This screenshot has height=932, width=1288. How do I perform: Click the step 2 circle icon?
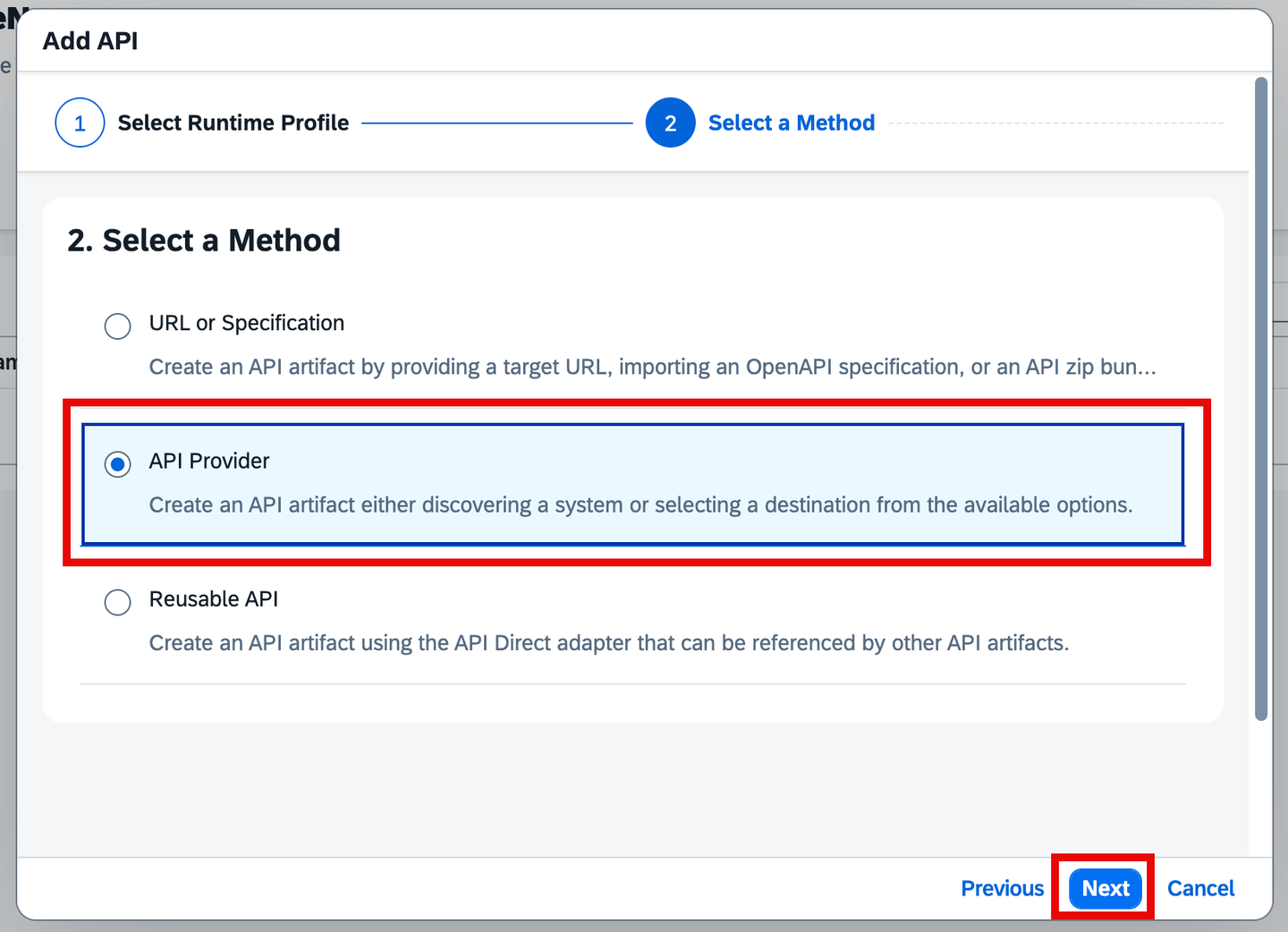[670, 123]
